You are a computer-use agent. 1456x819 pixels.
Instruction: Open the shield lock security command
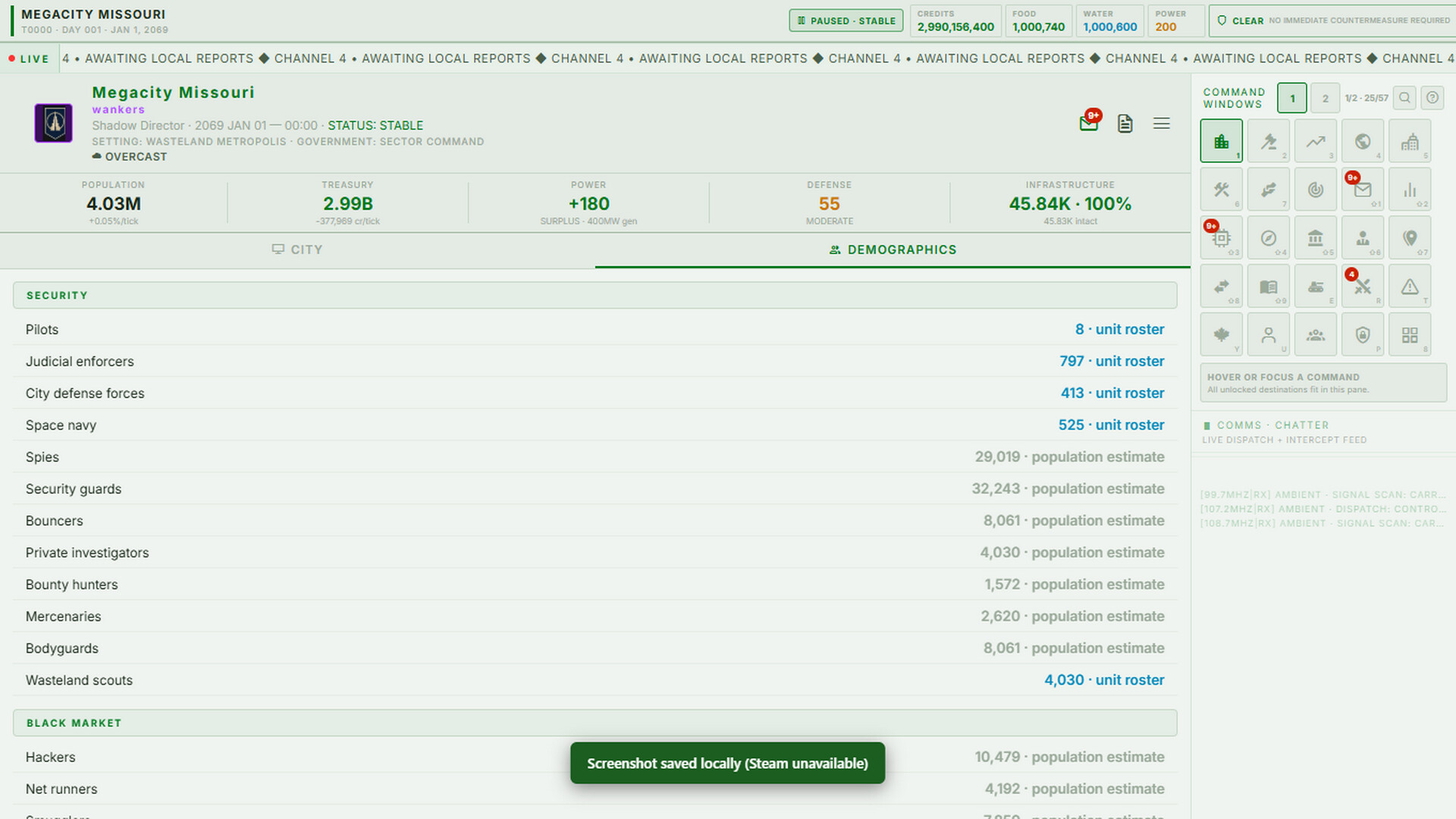(1362, 335)
